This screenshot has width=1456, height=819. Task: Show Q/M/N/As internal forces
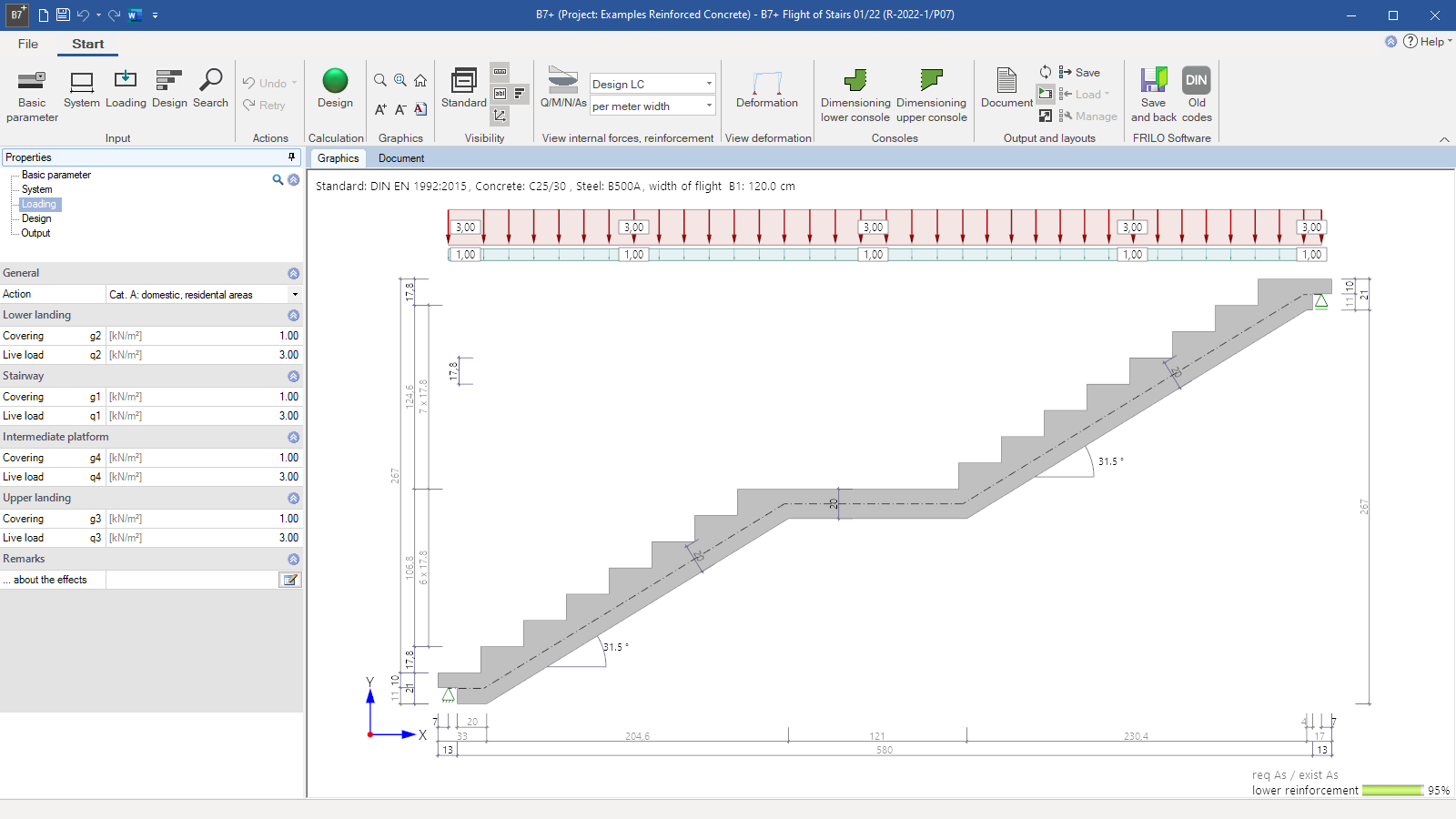563,89
